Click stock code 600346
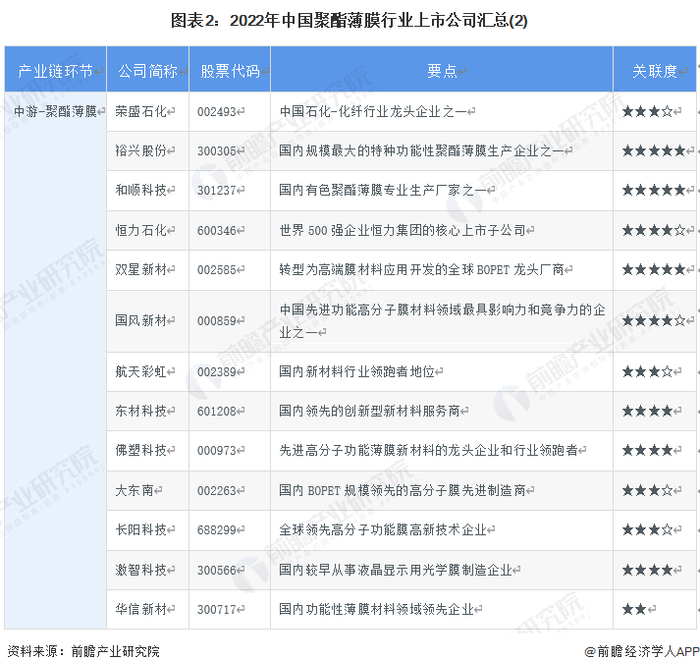The image size is (700, 672). coord(217,230)
